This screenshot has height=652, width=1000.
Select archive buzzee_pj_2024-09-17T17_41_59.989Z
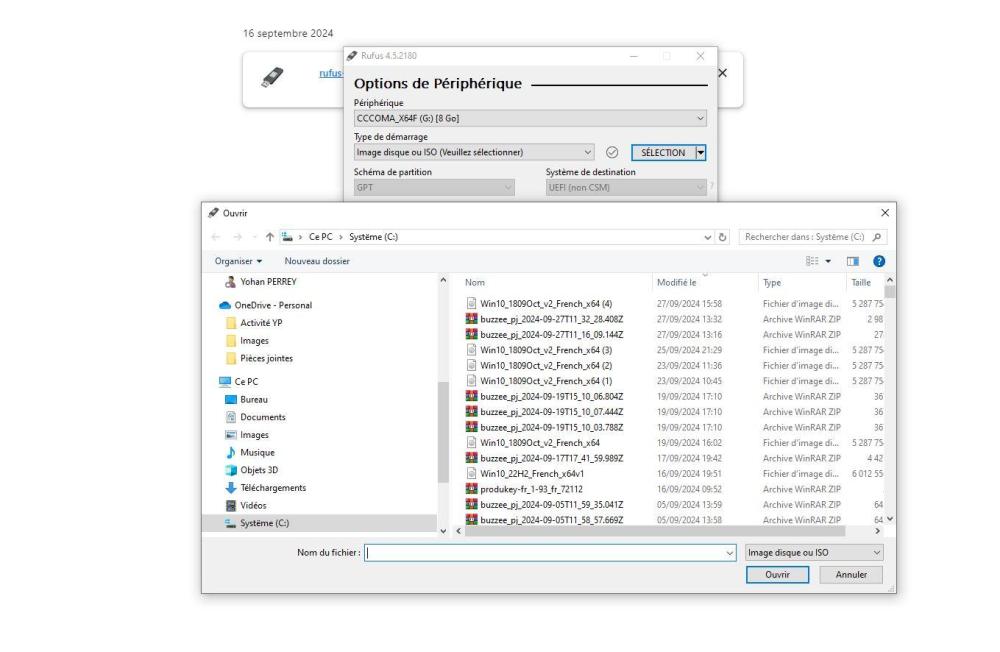point(552,458)
